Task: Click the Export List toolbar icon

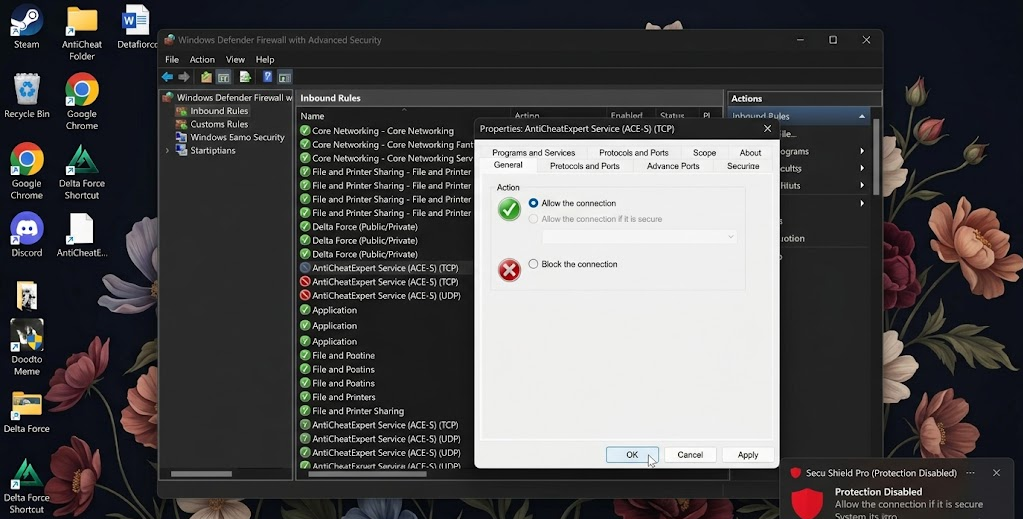Action: 245,77
